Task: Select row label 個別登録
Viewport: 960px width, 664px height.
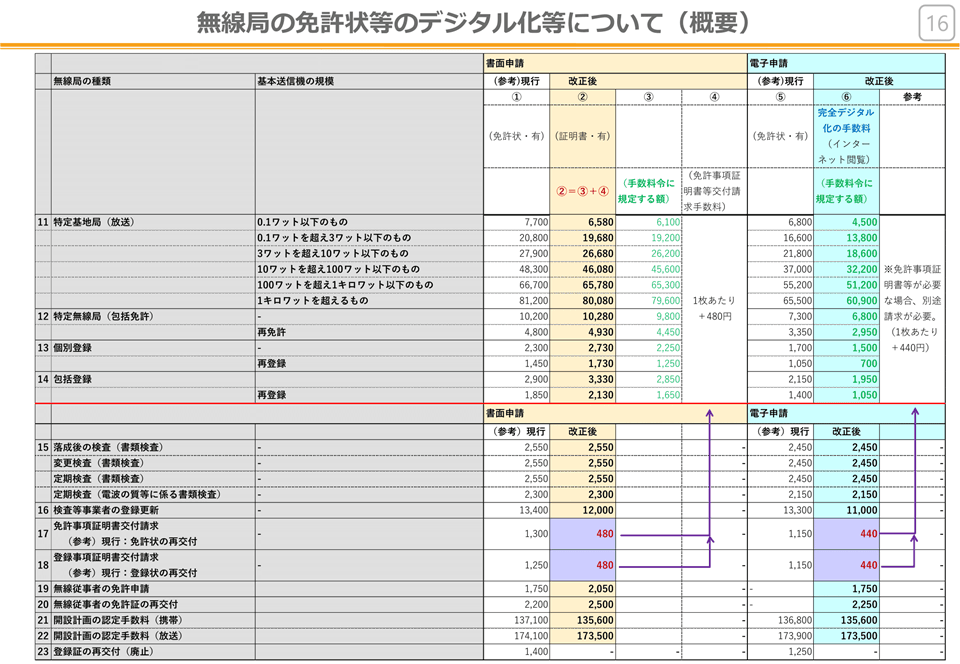Action: coord(72,348)
